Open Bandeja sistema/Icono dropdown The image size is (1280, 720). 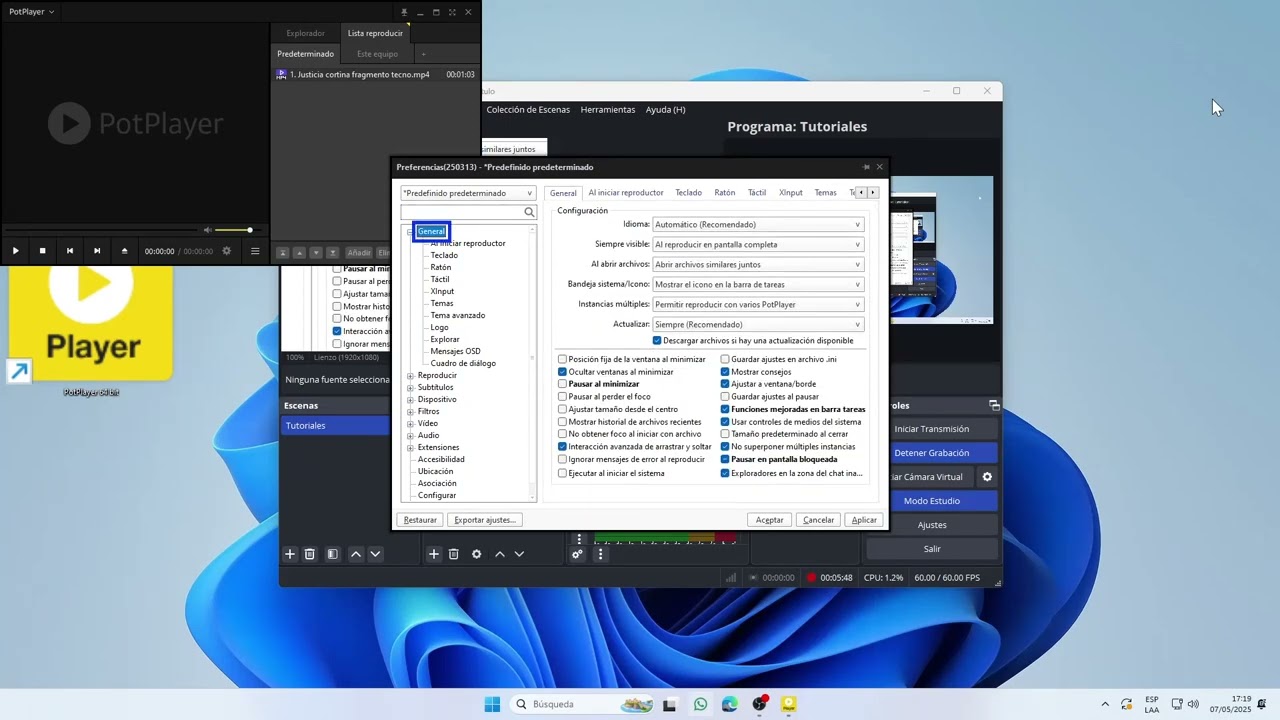758,285
